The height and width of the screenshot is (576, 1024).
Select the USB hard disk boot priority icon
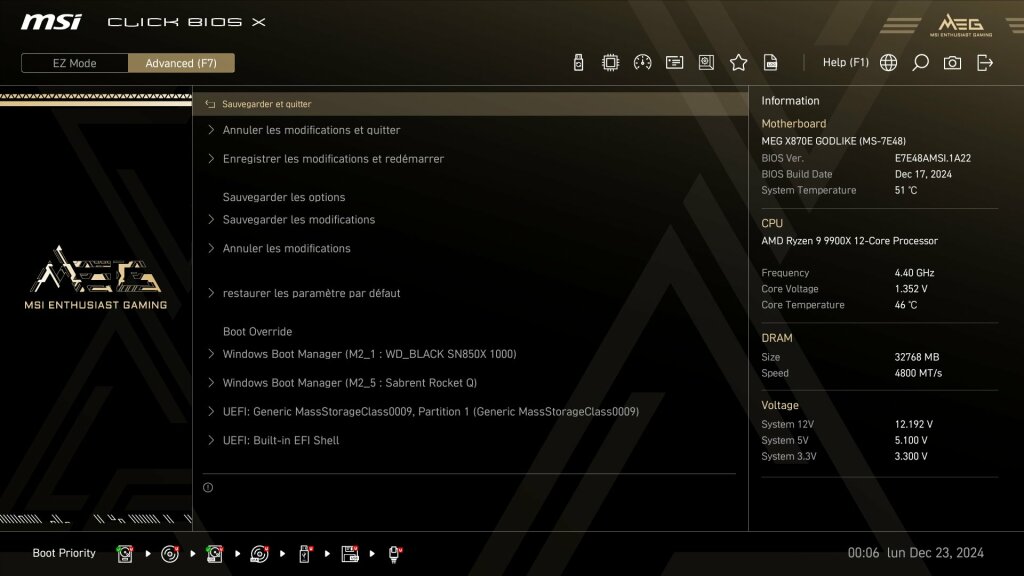(214, 554)
